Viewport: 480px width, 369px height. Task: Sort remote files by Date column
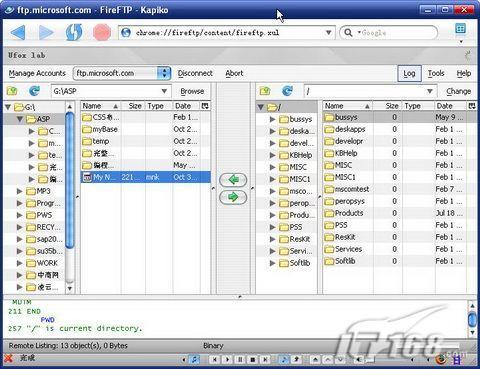[451, 106]
